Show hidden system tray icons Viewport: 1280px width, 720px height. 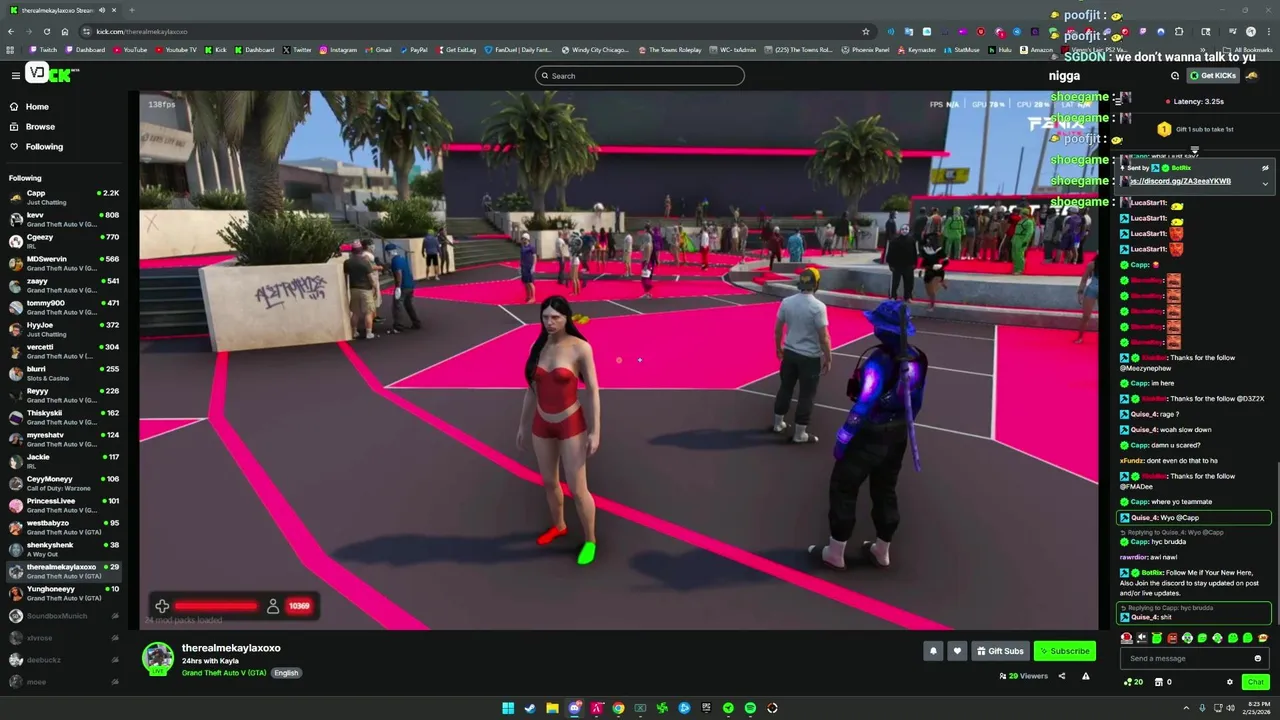[x=1188, y=708]
